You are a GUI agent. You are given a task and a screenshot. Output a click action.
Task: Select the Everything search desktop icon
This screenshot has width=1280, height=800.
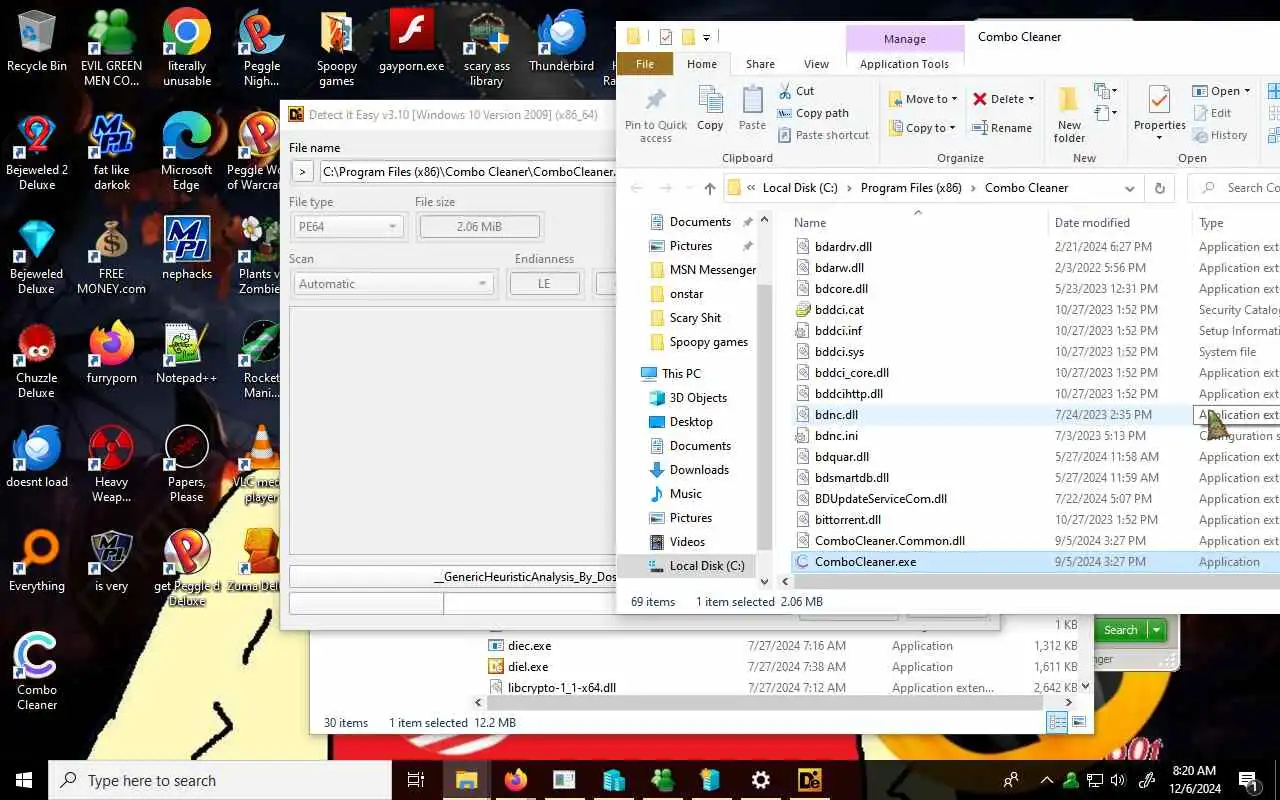37,561
